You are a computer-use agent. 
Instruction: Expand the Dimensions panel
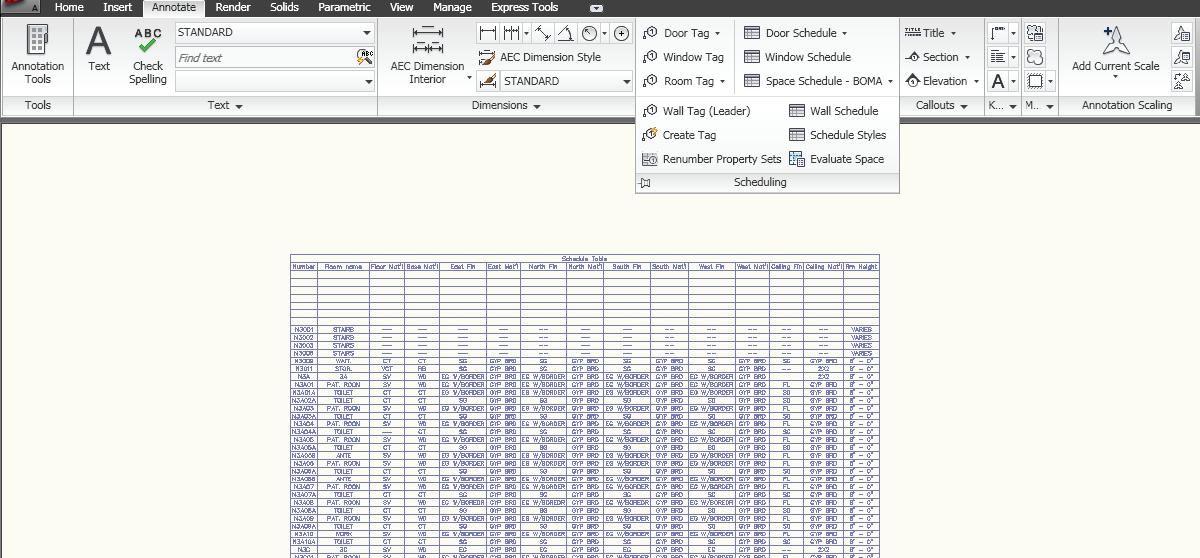click(x=506, y=105)
